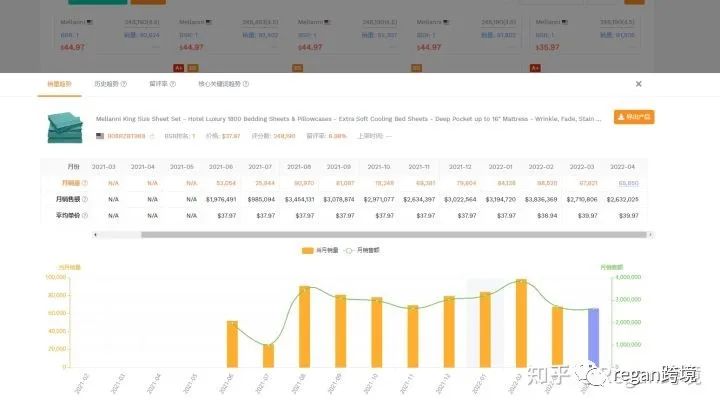Click the highlighted 2022-01 sales bar
The width and height of the screenshot is (720, 408).
coord(485,330)
